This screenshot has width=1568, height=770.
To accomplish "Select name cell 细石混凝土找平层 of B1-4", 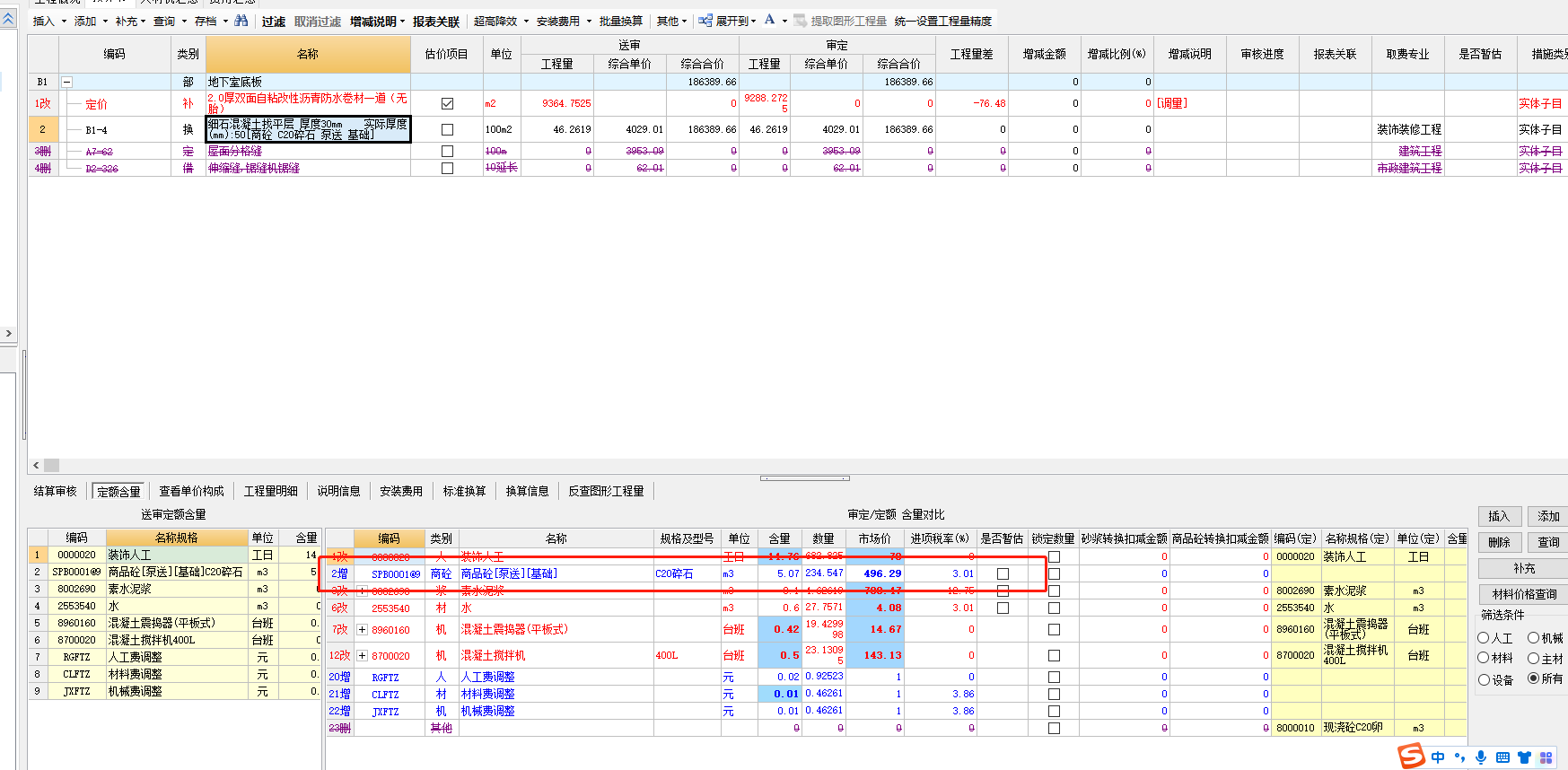I will [308, 129].
